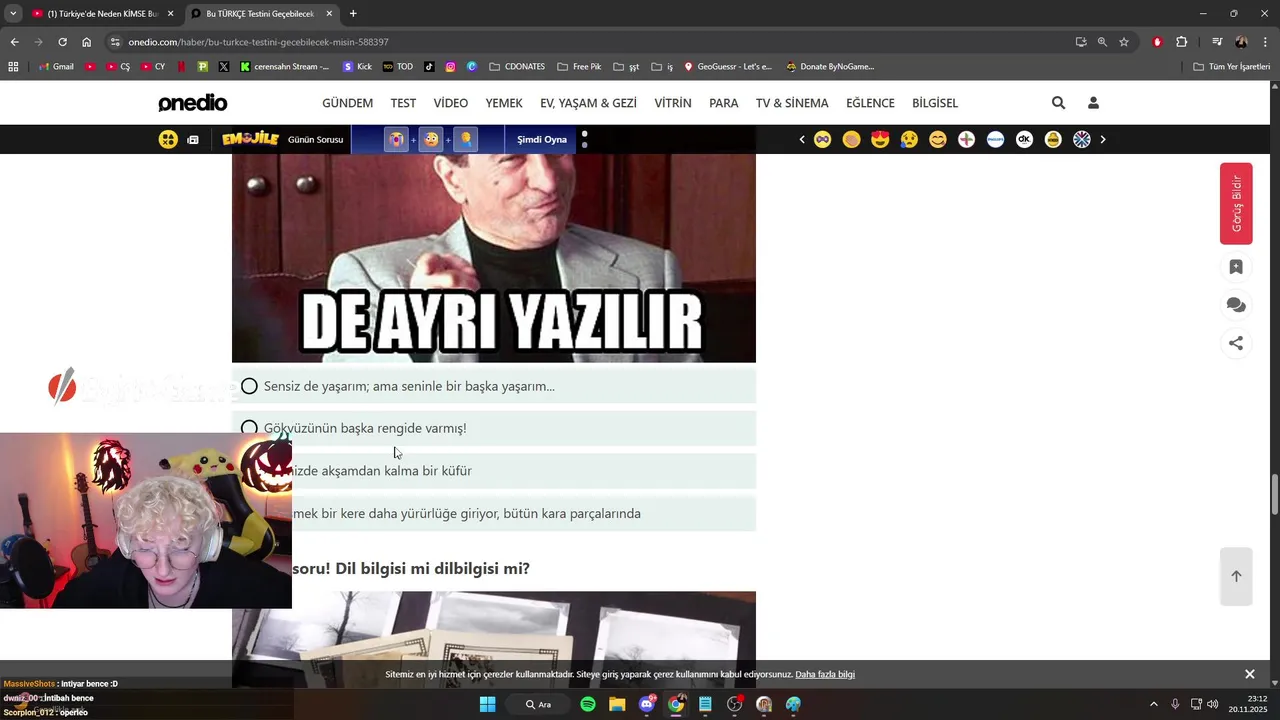Click the page vertical scrollbar thumb
This screenshot has height=720, width=1280.
click(1274, 492)
